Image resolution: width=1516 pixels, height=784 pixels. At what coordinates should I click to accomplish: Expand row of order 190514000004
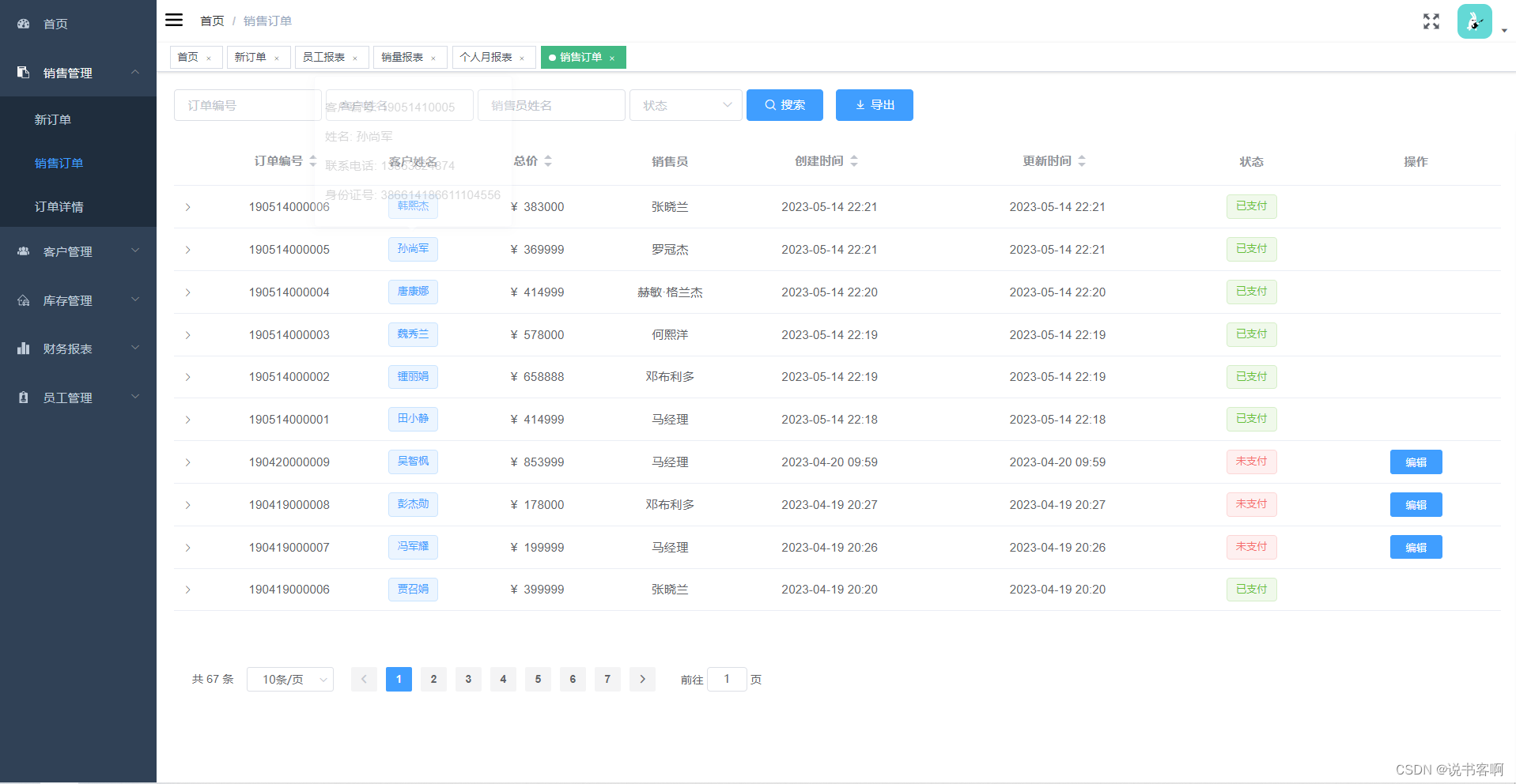[187, 292]
